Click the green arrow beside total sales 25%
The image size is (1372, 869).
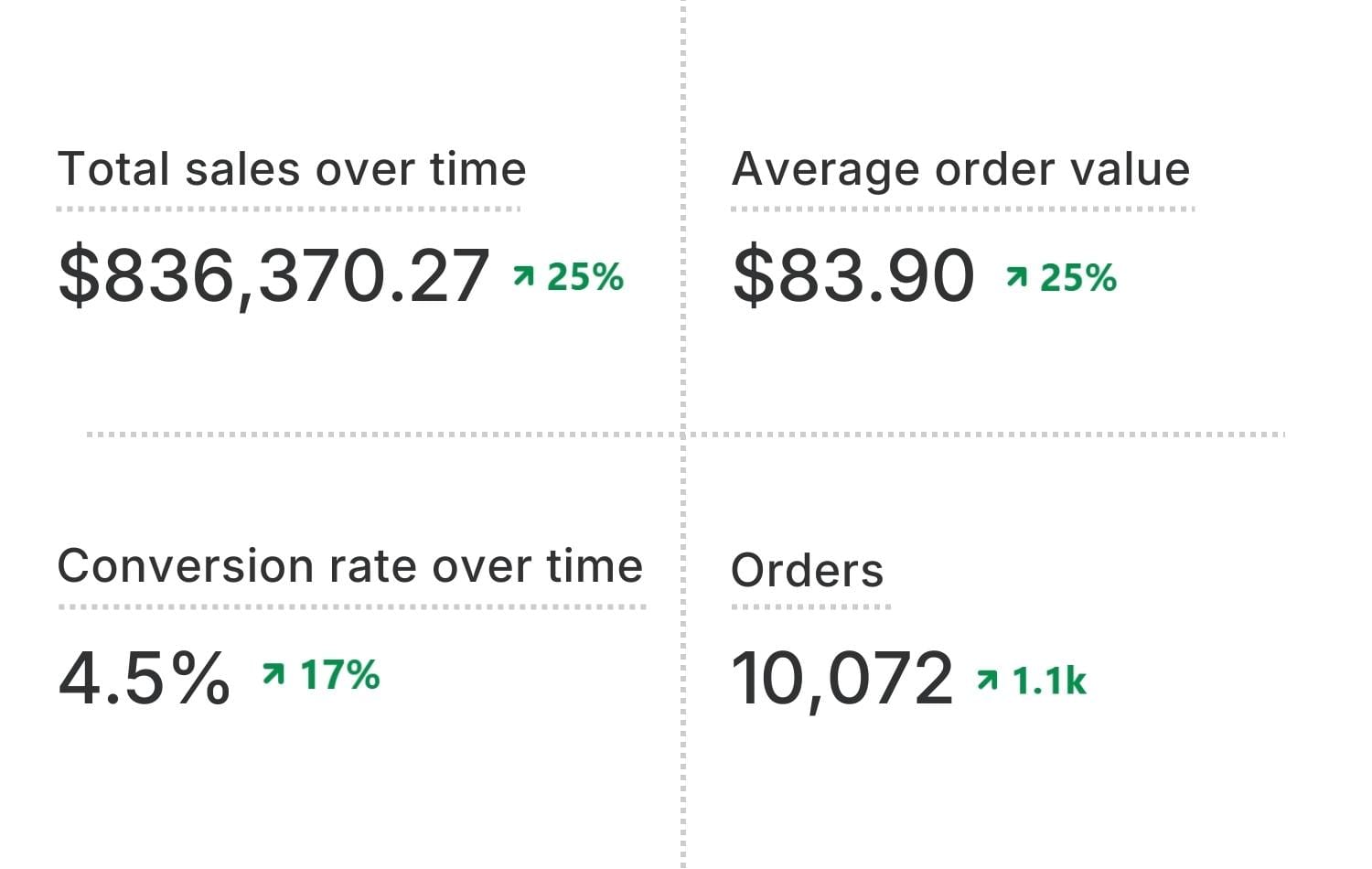tap(523, 275)
